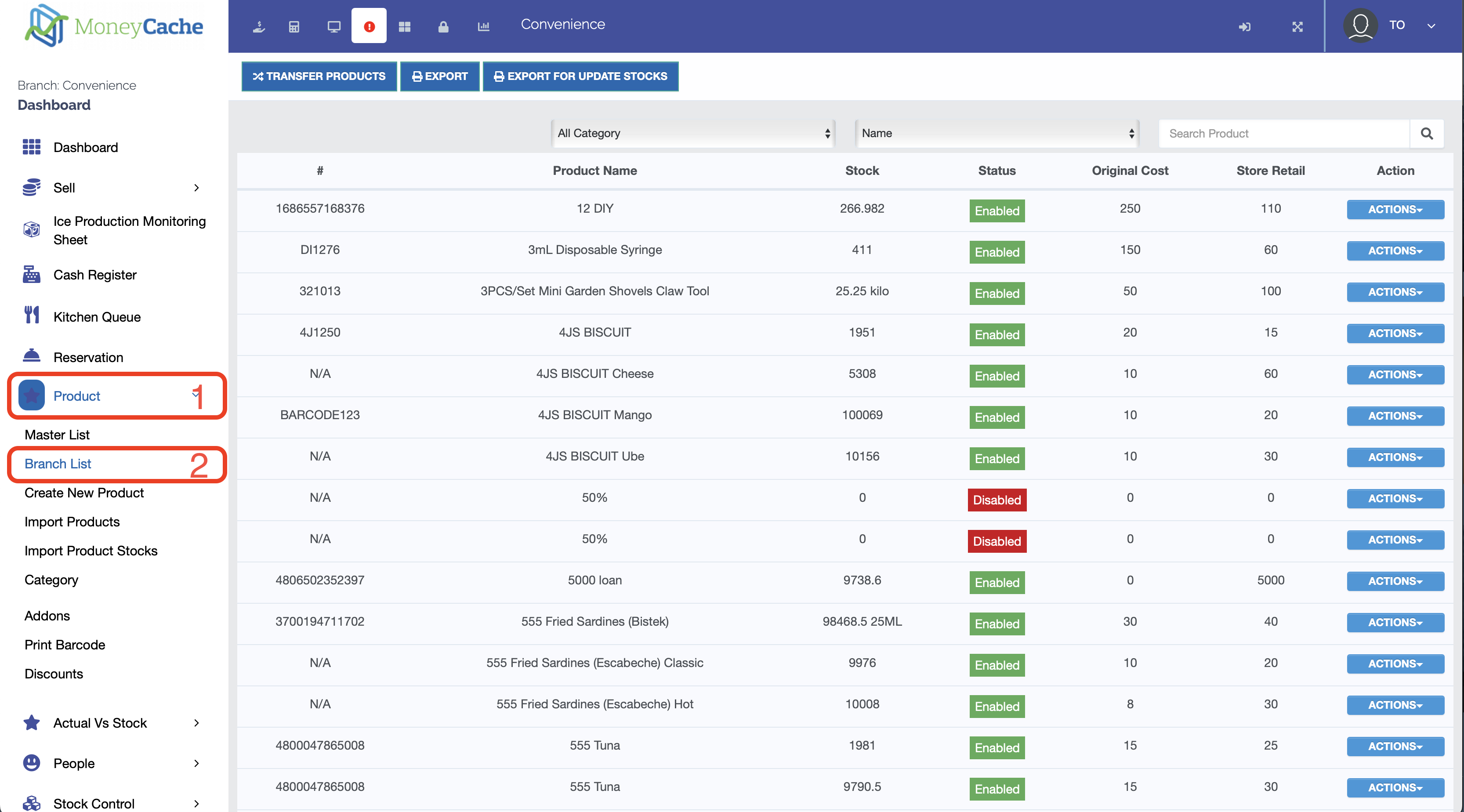Open ACTIONS dropdown for 12 DIY

click(1395, 209)
